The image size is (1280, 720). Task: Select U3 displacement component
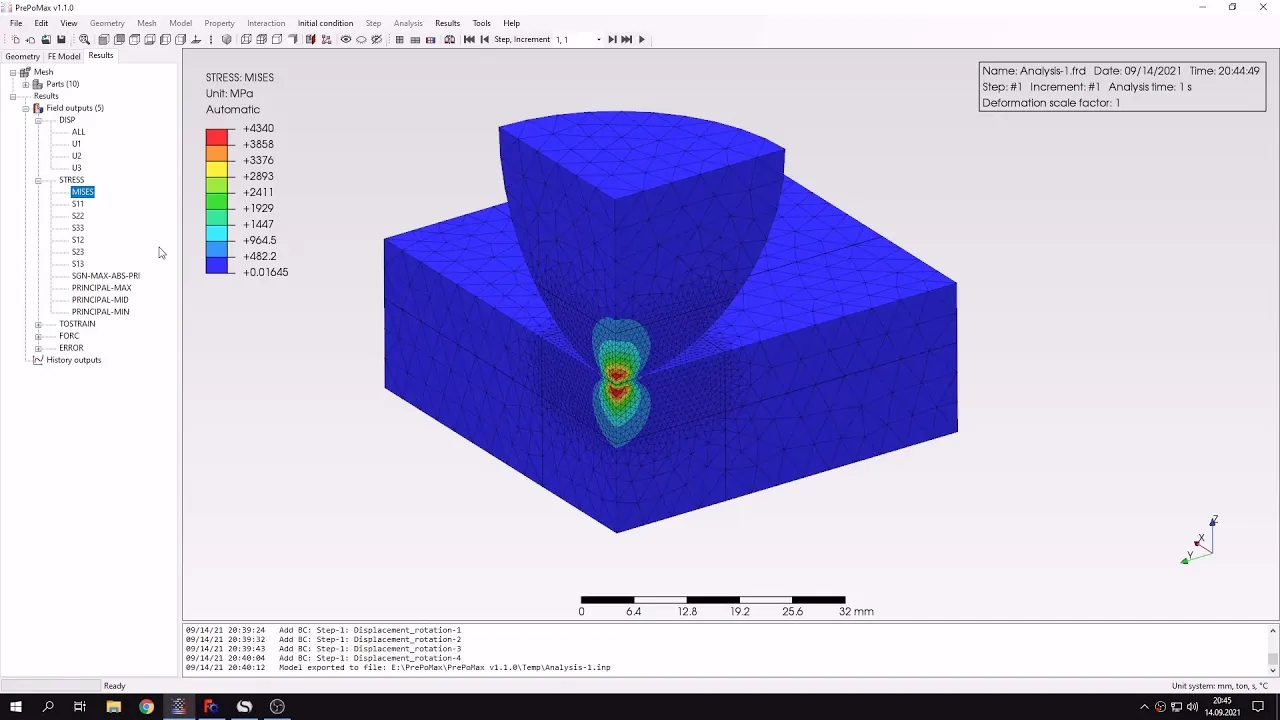76,168
